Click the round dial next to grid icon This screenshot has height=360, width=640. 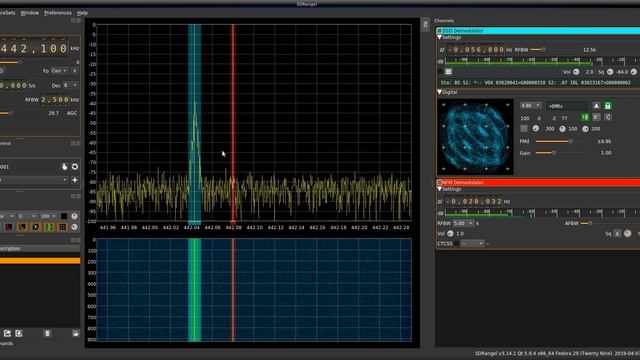coord(75,227)
